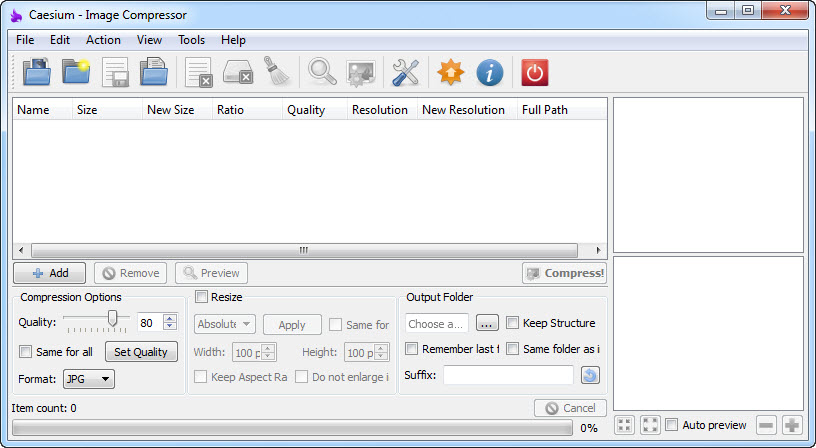The image size is (816, 448).
Task: Click the list scrollbar right arrow
Action: pyautogui.click(x=598, y=250)
